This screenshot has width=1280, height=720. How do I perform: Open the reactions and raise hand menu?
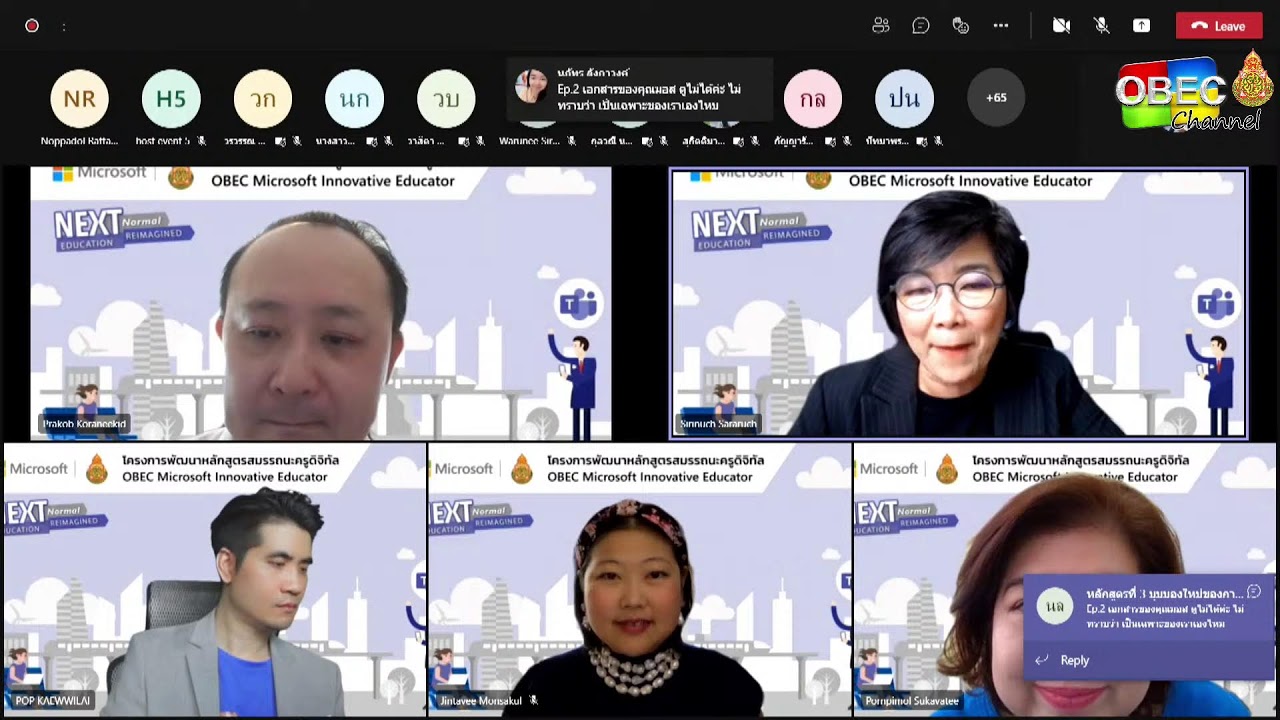tap(961, 26)
